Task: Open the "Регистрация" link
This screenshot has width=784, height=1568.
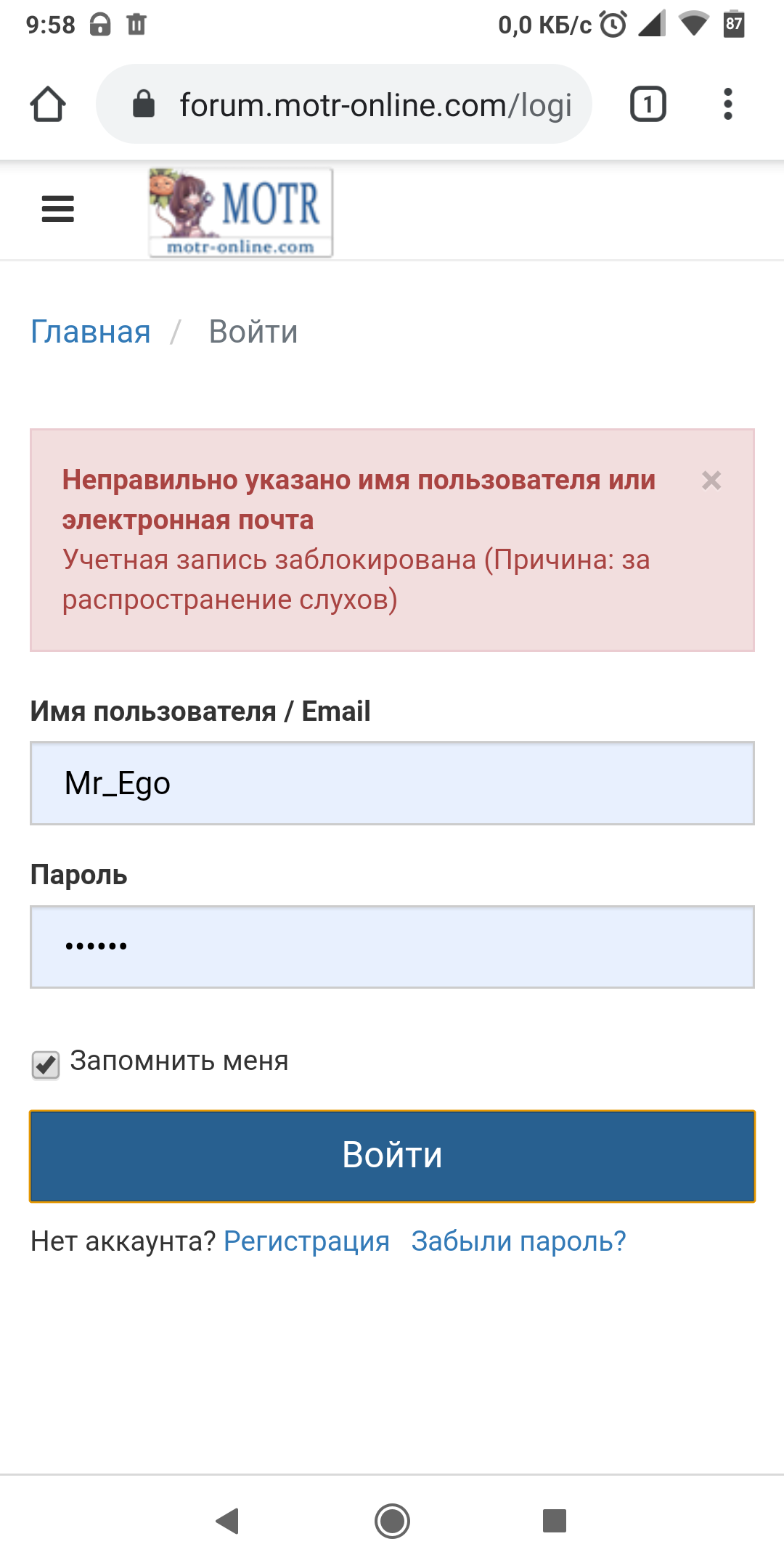Action: tap(306, 1241)
